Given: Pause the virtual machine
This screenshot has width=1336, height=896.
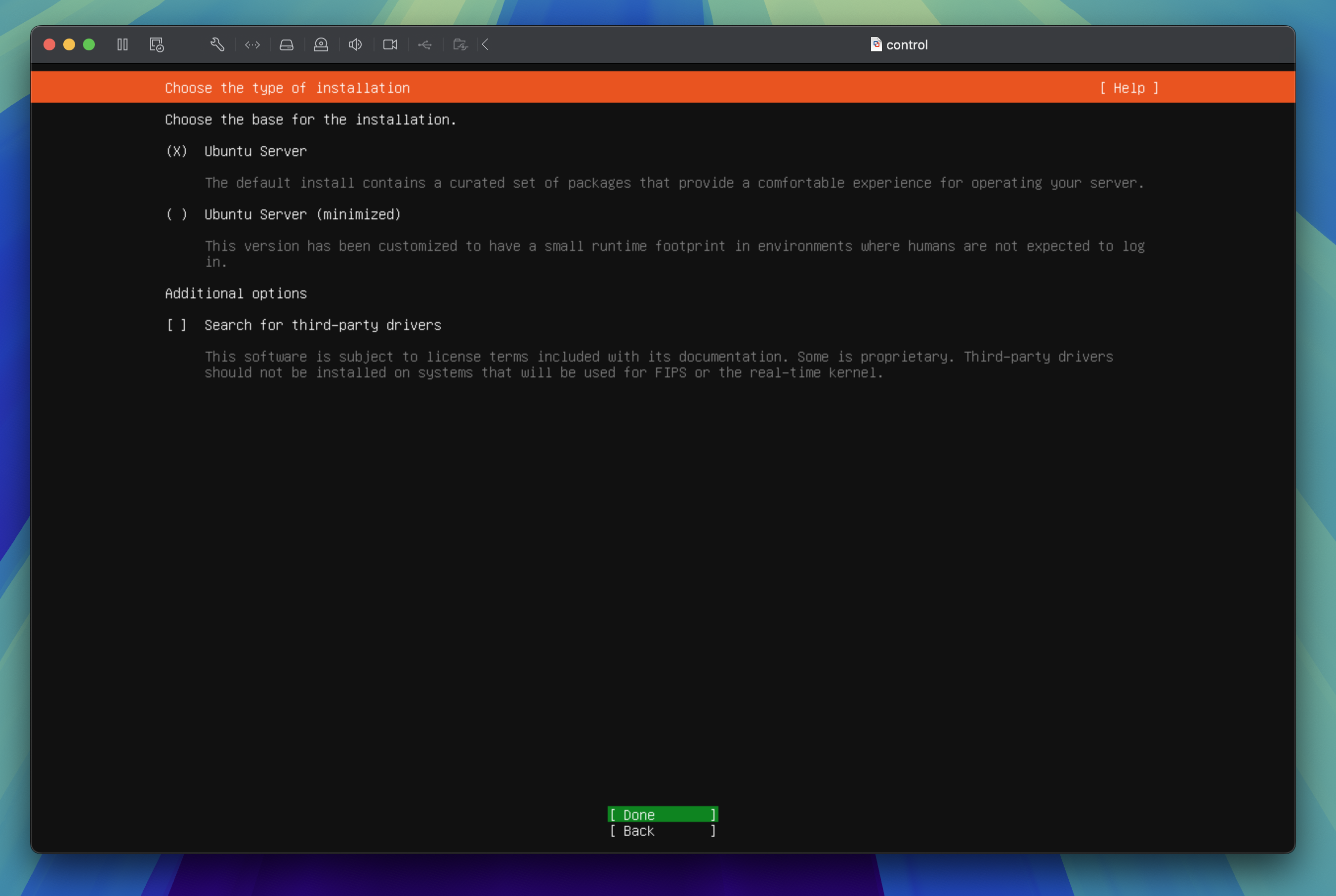Looking at the screenshot, I should click(123, 44).
